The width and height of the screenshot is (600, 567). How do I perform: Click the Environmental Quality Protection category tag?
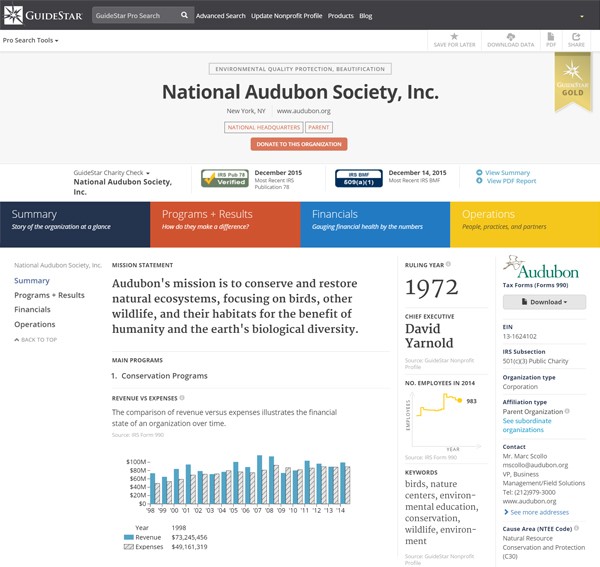tap(300, 69)
